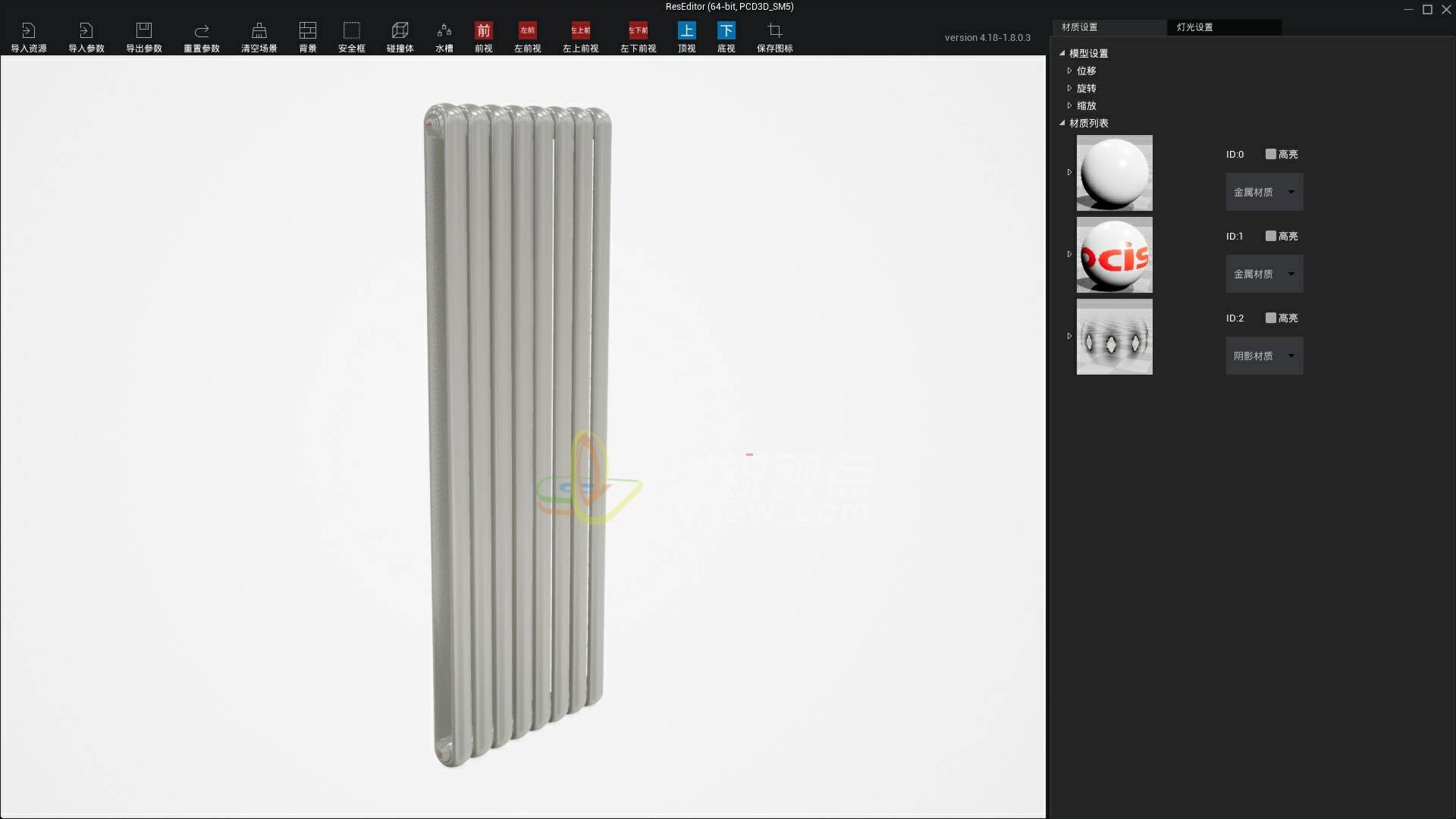The width and height of the screenshot is (1456, 819).
Task: Switch to 左下前视 lower-left-front view
Action: [x=638, y=36]
